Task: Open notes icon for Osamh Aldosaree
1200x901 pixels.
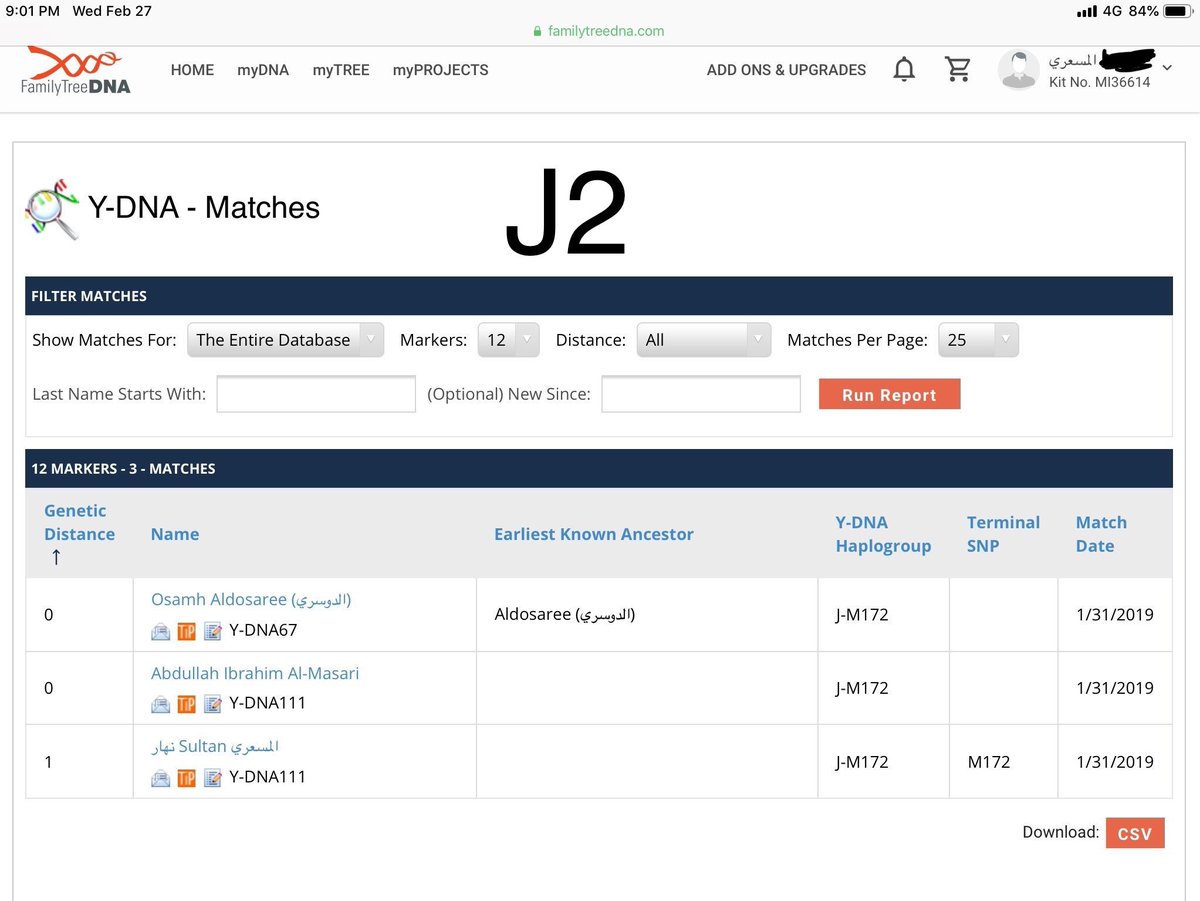Action: pyautogui.click(x=212, y=631)
